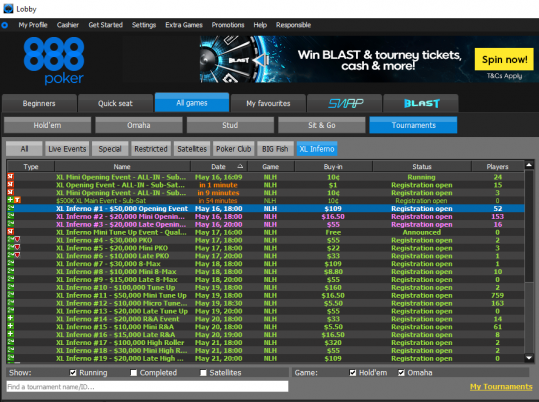Enable the Satellites show checkbox
The height and width of the screenshot is (402, 539).
[x=204, y=373]
